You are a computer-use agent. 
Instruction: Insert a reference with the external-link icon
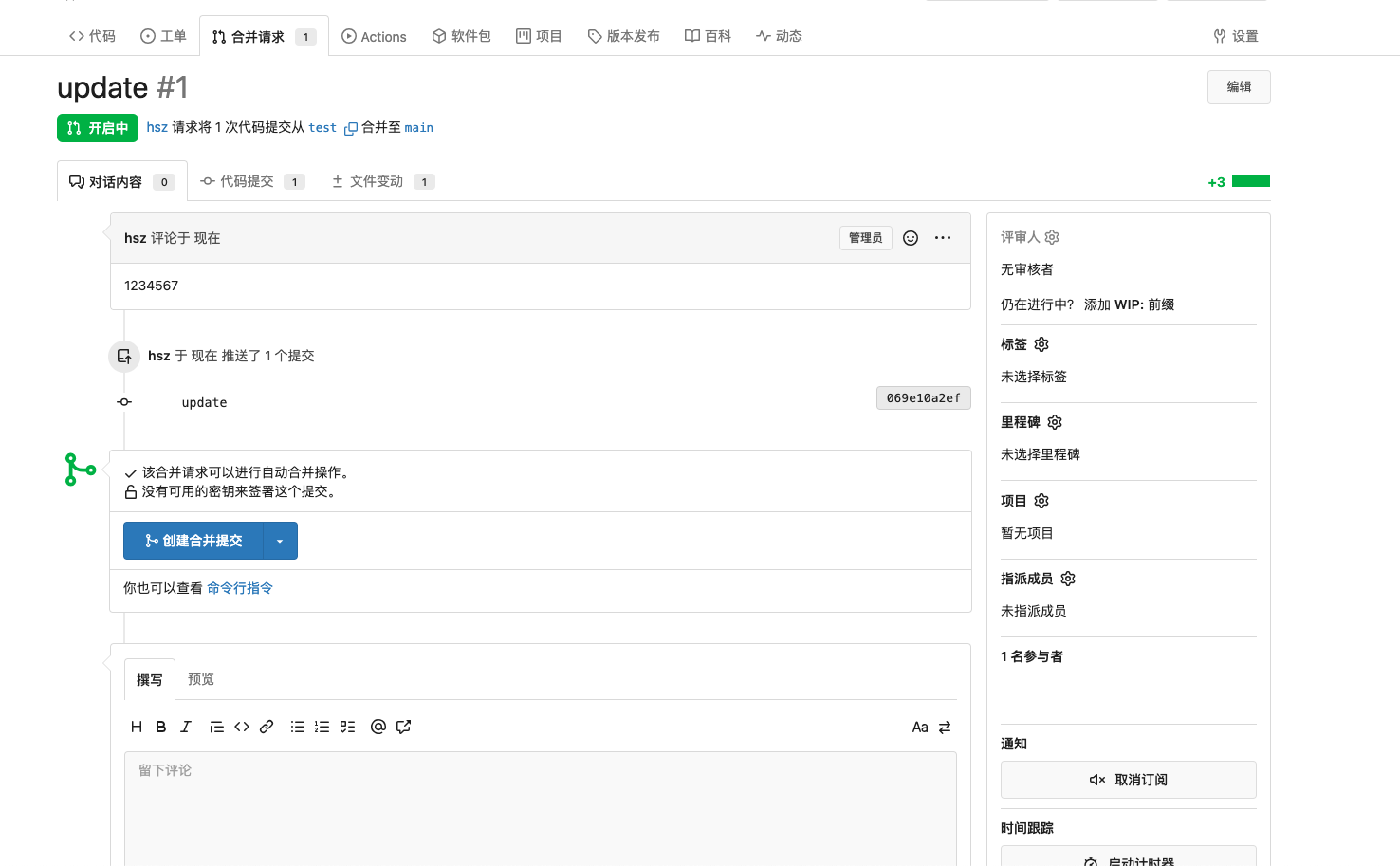tap(404, 727)
